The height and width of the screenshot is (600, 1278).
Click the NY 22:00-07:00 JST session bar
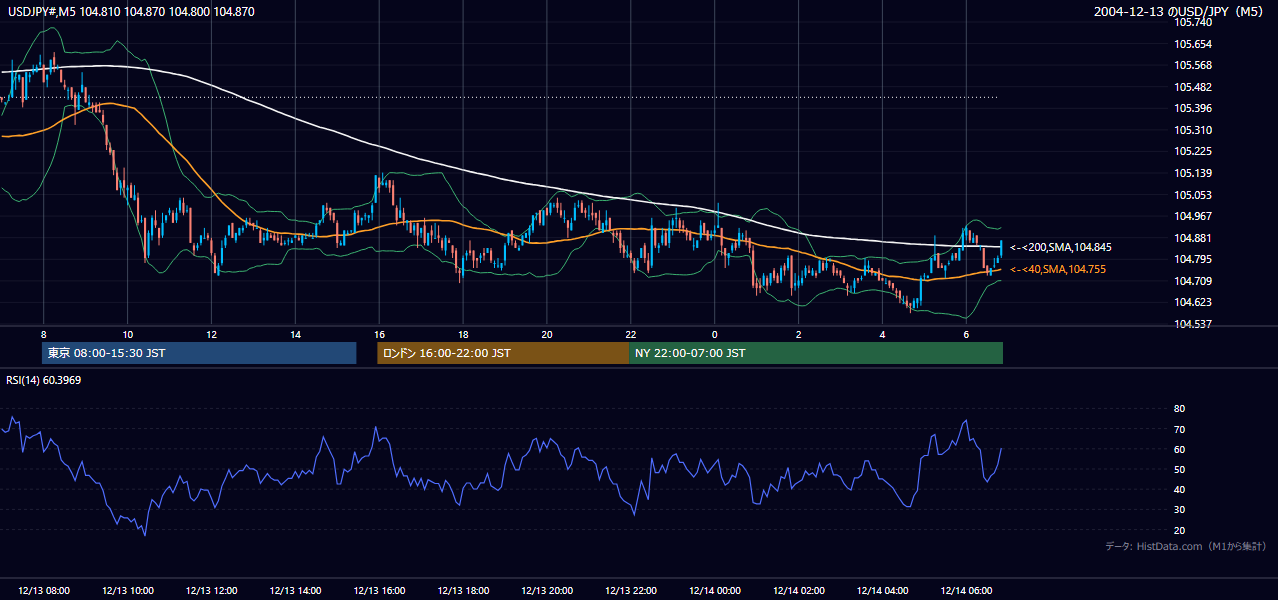click(816, 353)
